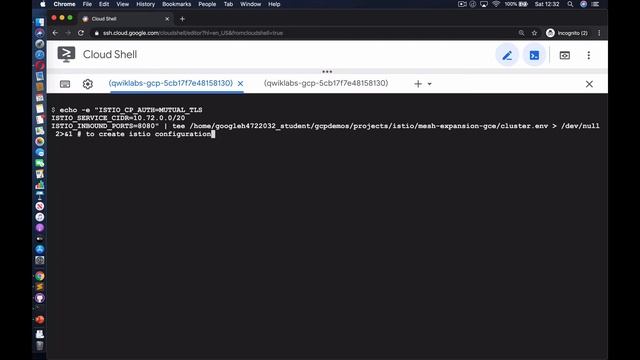Open the Siri icon in the menu bar
This screenshot has height=360, width=640.
(584, 4)
